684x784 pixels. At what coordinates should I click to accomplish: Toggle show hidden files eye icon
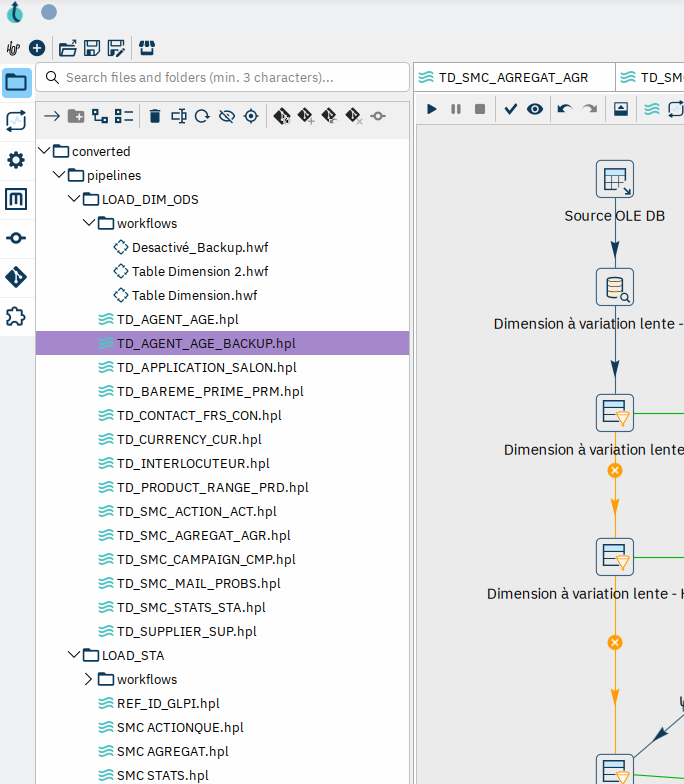coord(227,116)
